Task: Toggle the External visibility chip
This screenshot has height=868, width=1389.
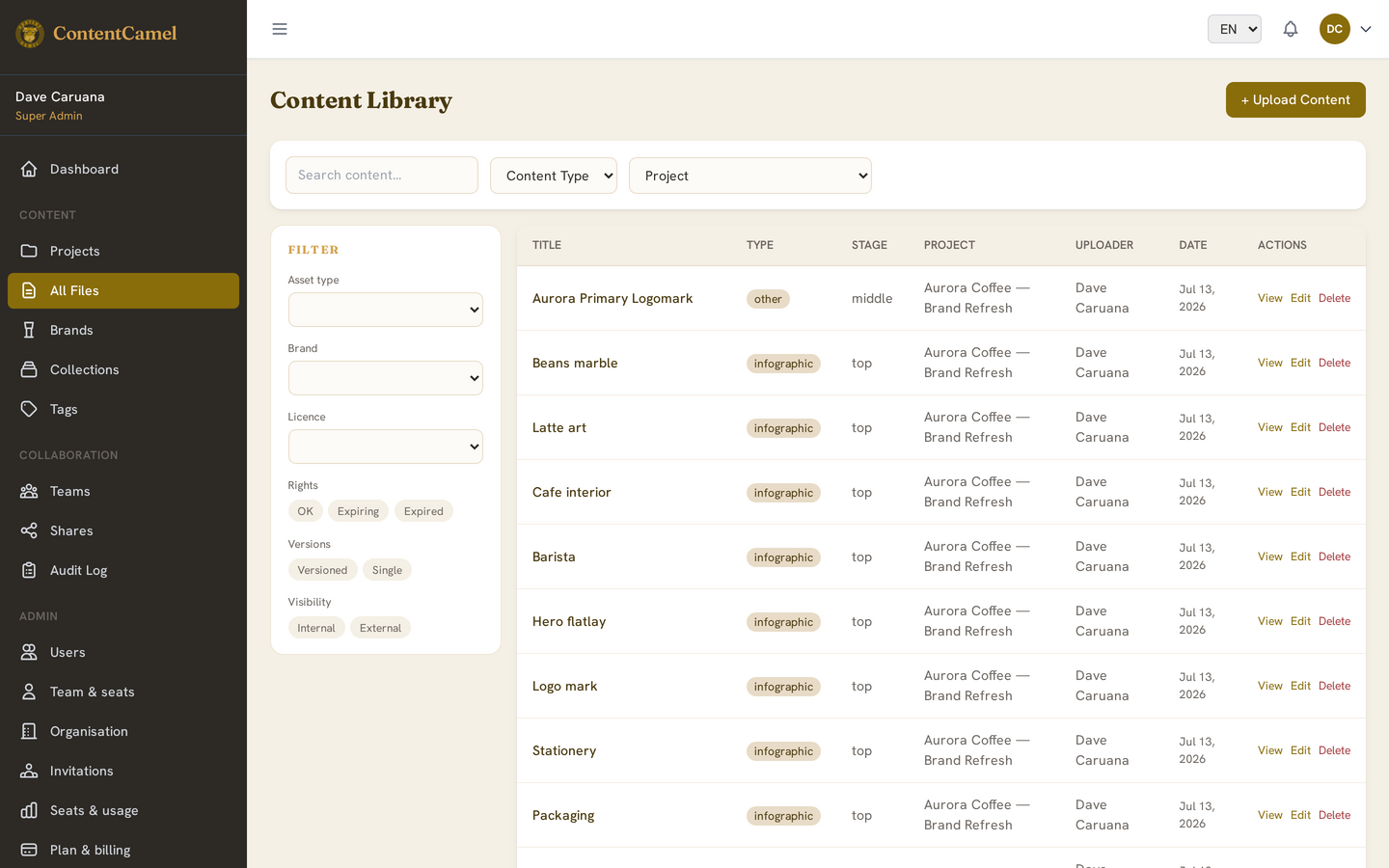Action: click(380, 628)
